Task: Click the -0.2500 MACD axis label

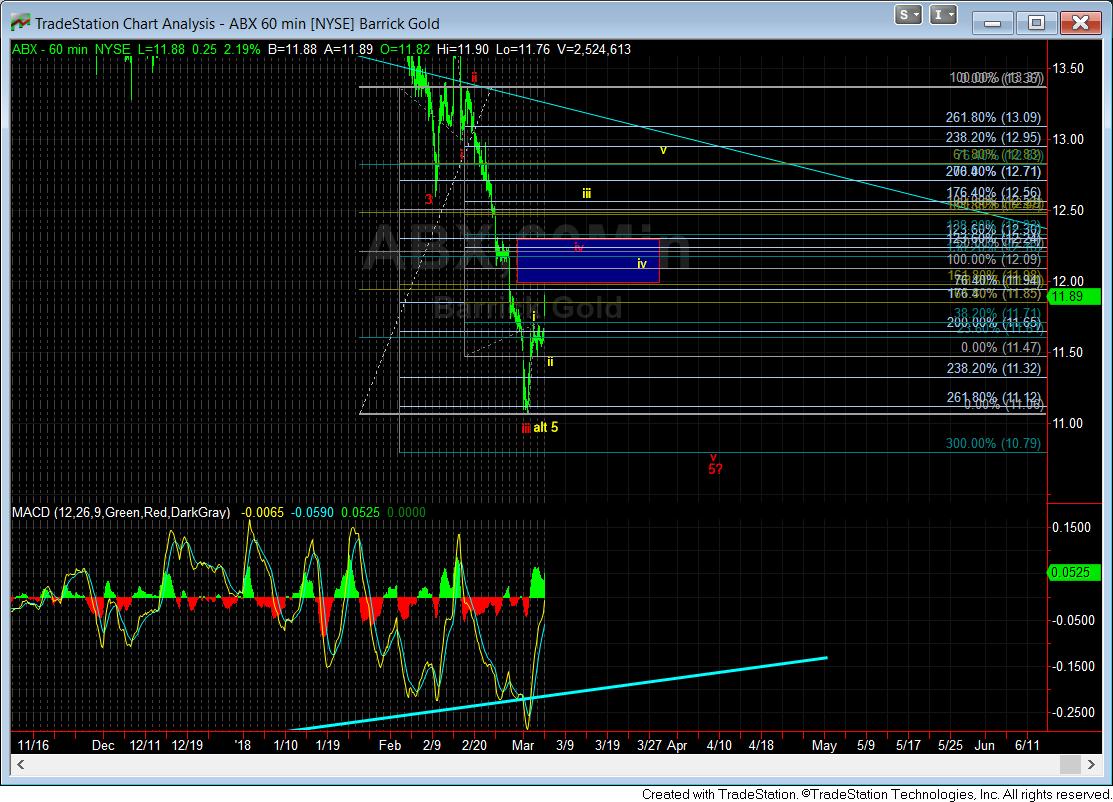Action: tap(1073, 713)
